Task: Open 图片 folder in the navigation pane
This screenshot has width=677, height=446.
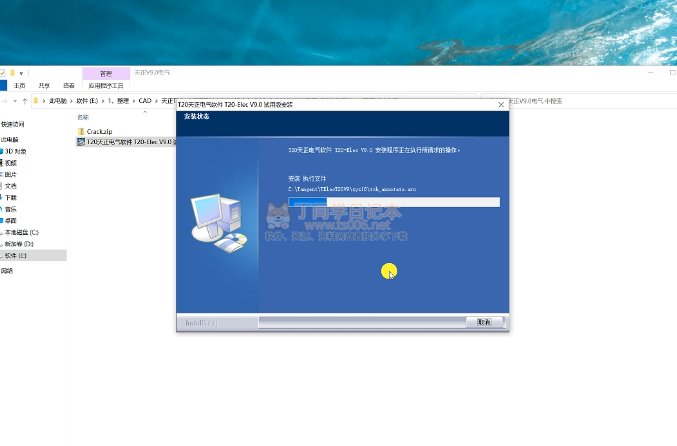Action: pyautogui.click(x=11, y=174)
